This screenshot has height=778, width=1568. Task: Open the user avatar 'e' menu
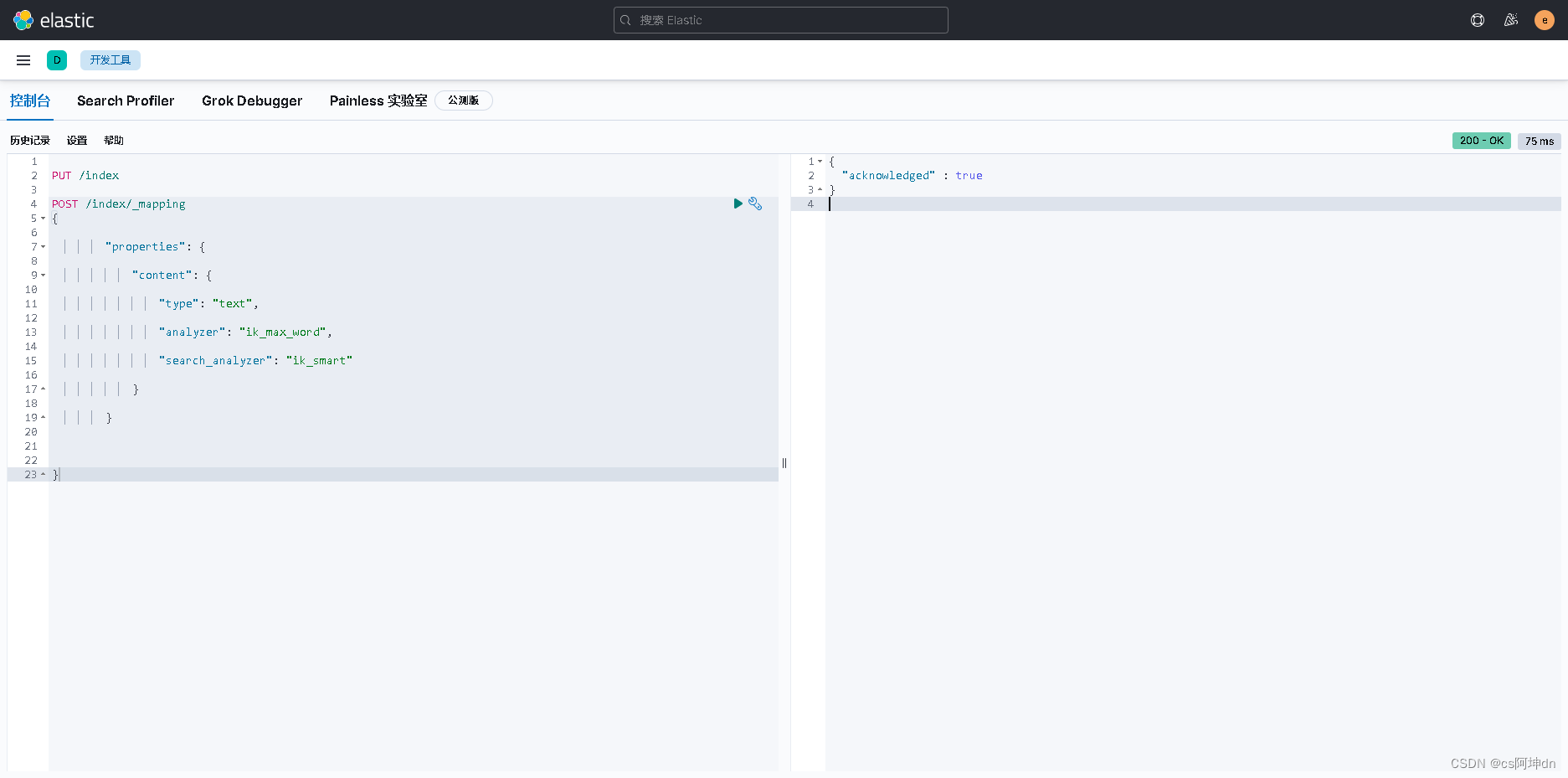coord(1545,20)
